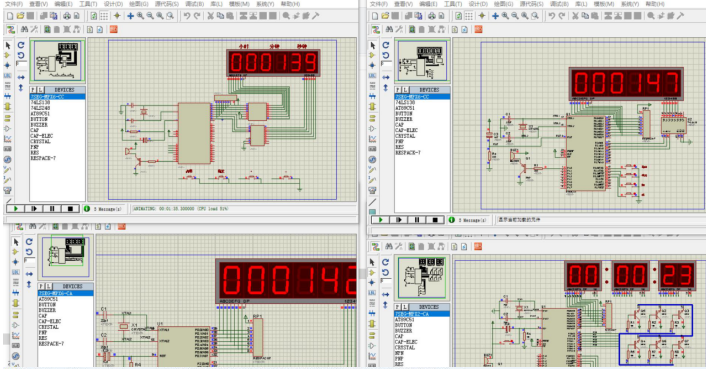Open the 调试(B) menu in the 000139 window

pos(195,4)
